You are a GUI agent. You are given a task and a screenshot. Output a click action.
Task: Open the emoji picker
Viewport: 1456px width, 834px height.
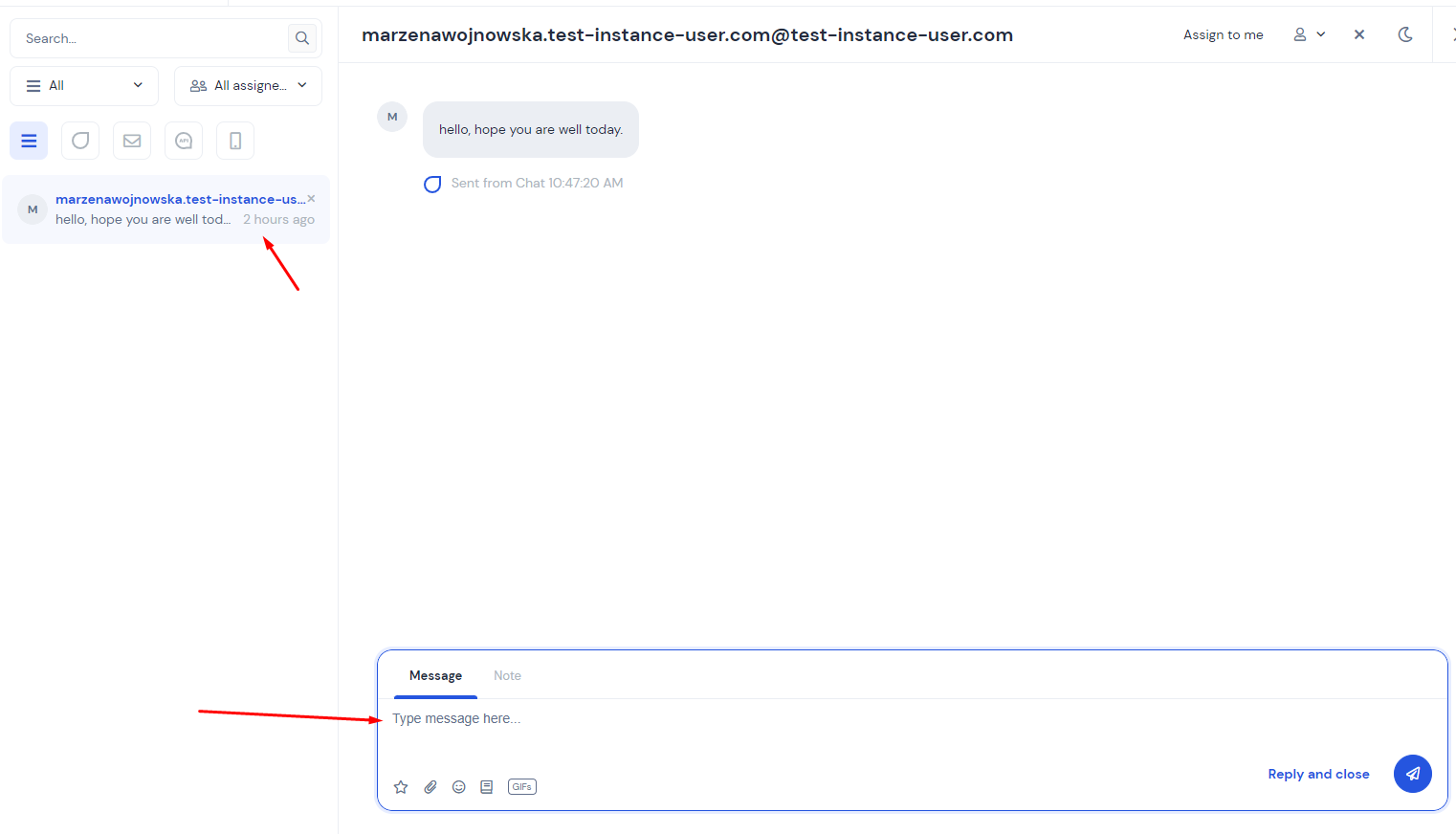tap(459, 787)
